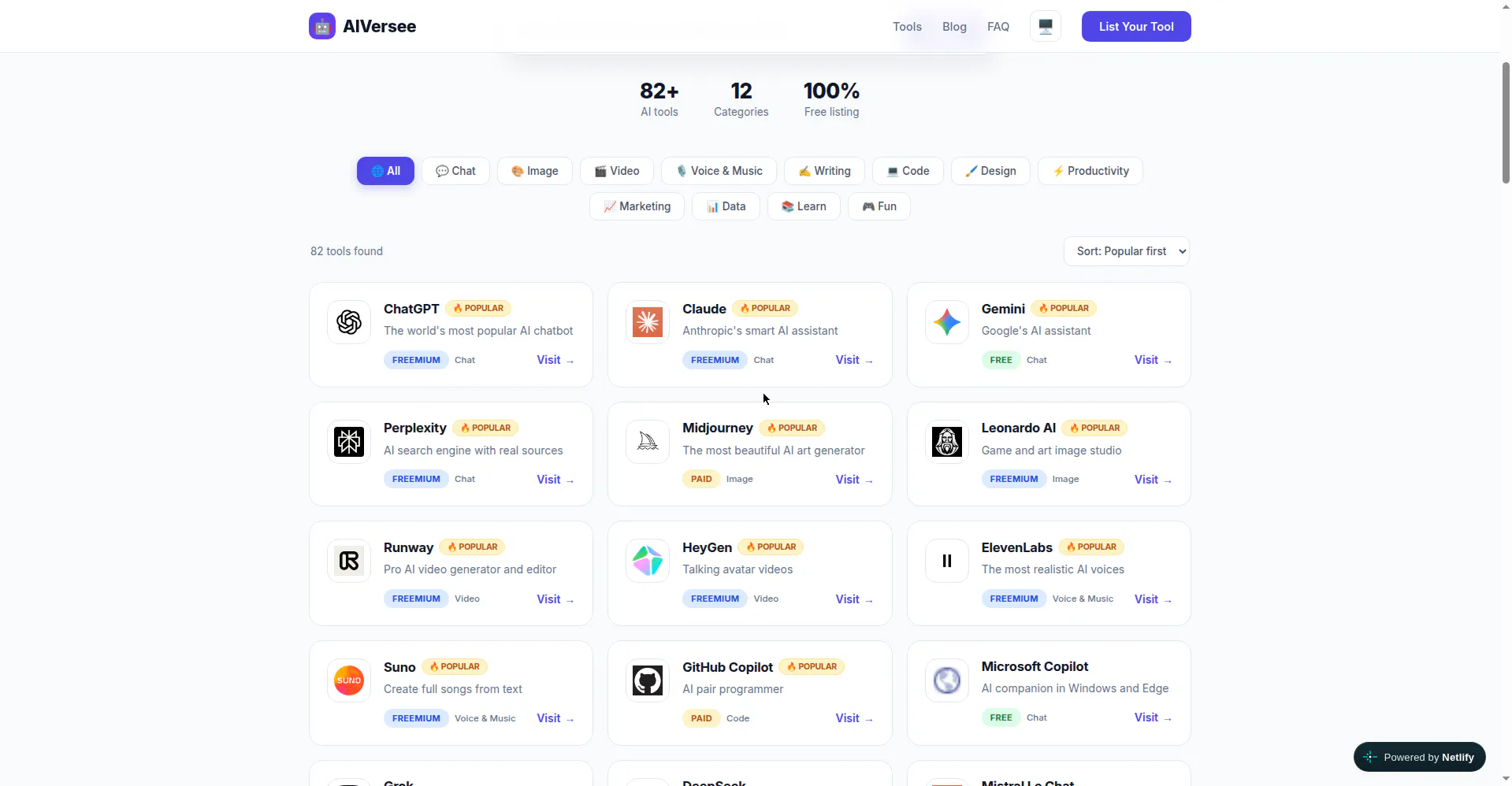
Task: Select the Writing category filter
Action: (x=824, y=171)
